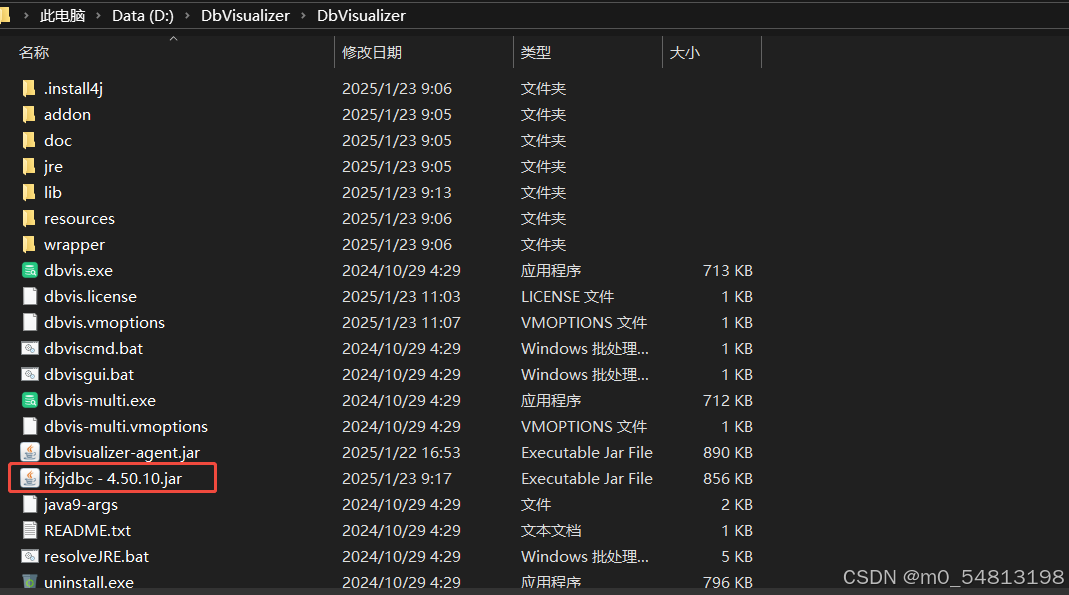Expand the chevron before 此电脑
1069x595 pixels.
[x=26, y=15]
